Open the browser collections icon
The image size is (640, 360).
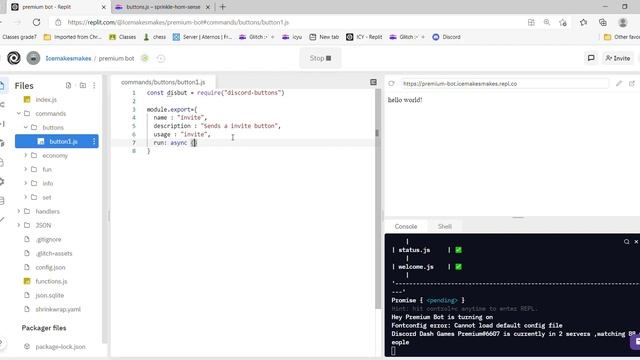tap(602, 22)
